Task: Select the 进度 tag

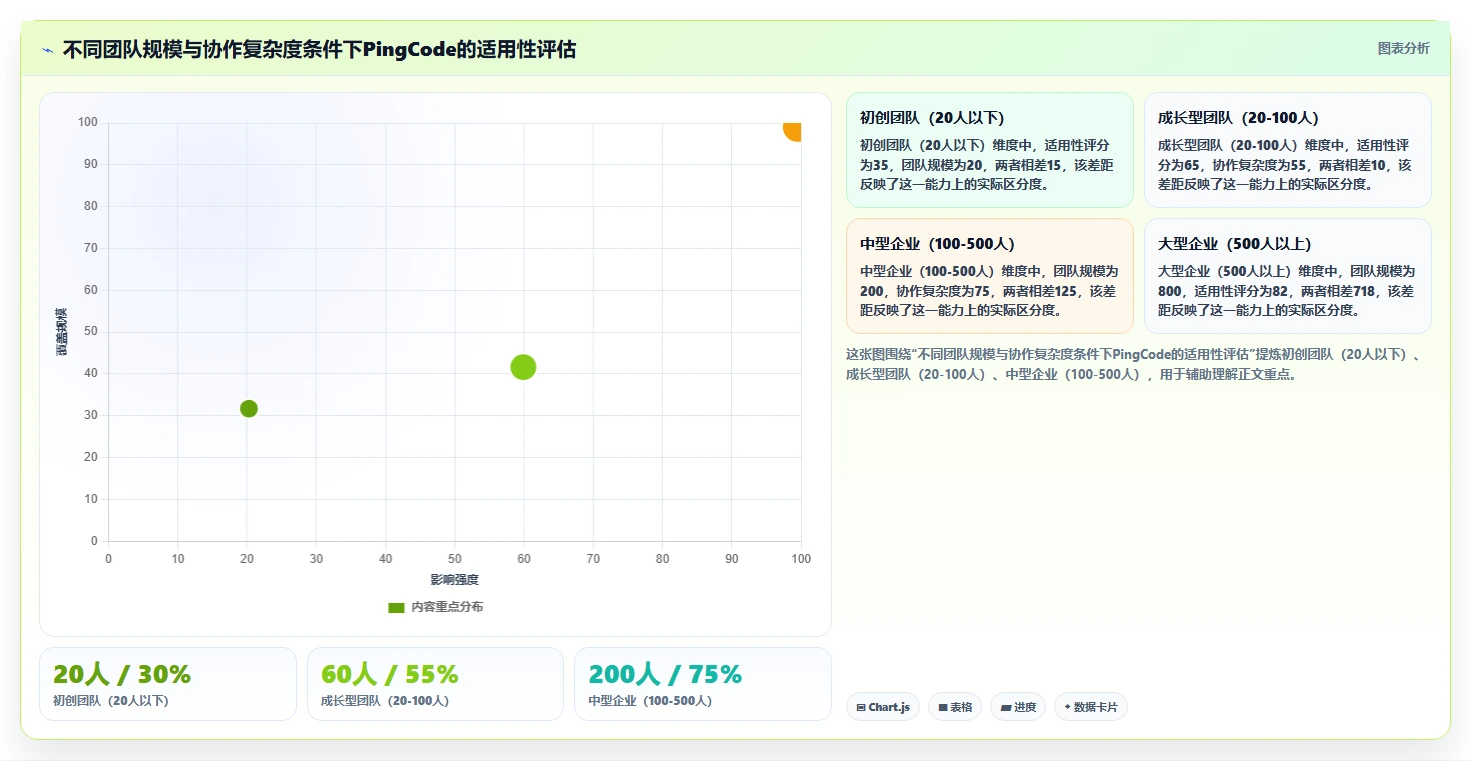Action: pyautogui.click(x=1018, y=707)
